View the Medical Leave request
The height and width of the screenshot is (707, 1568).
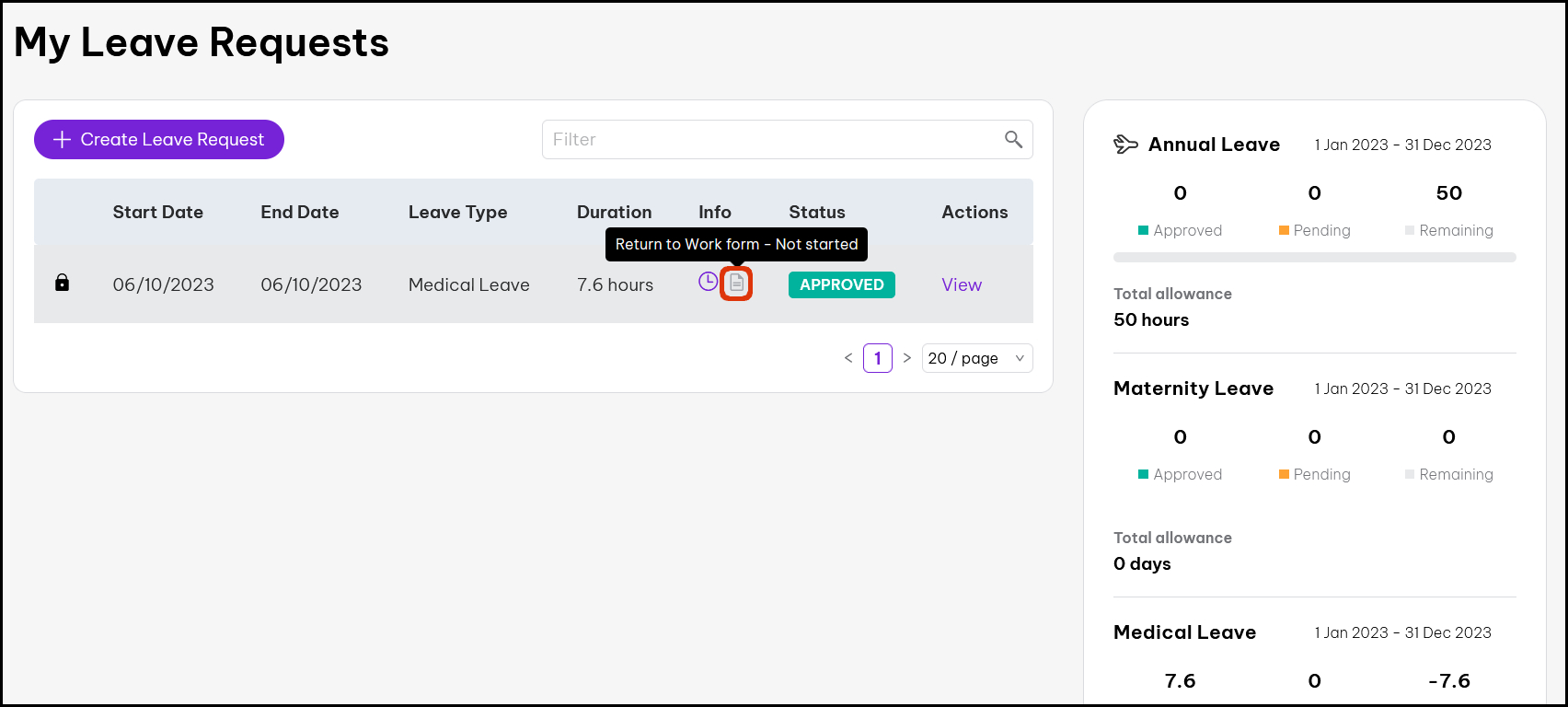(x=962, y=284)
